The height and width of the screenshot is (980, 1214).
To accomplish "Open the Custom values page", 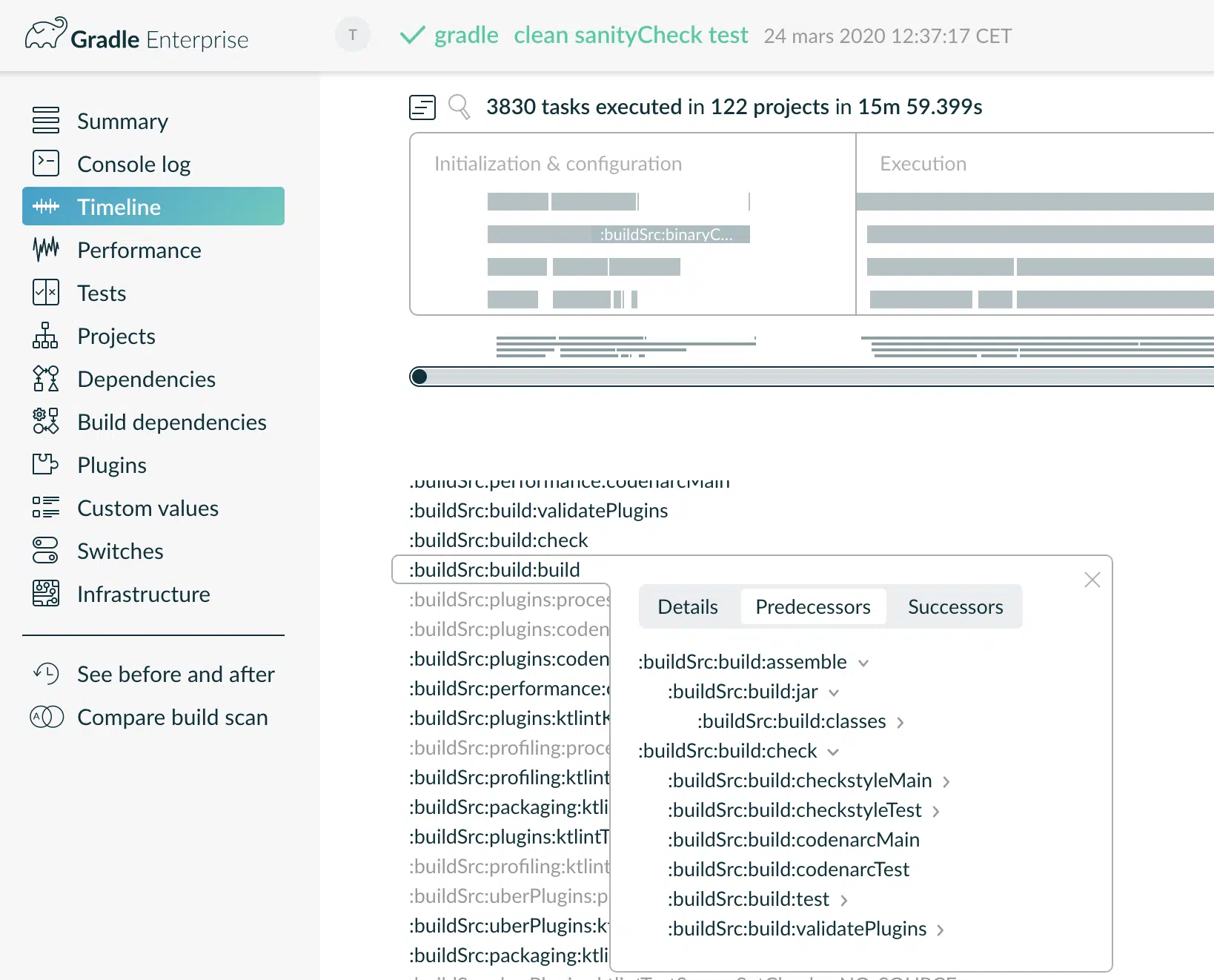I will (148, 508).
